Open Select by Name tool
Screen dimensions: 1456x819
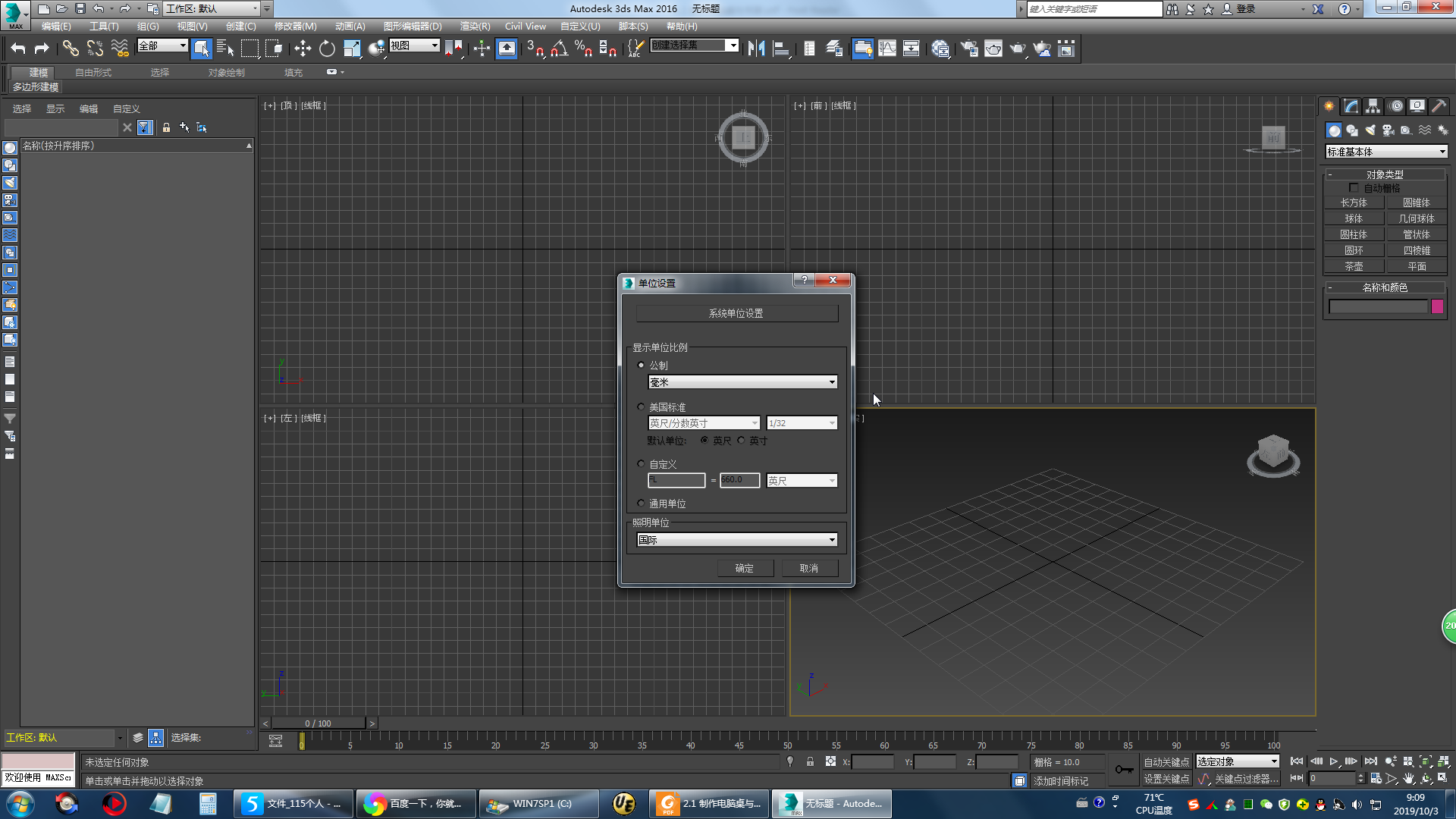pos(225,49)
